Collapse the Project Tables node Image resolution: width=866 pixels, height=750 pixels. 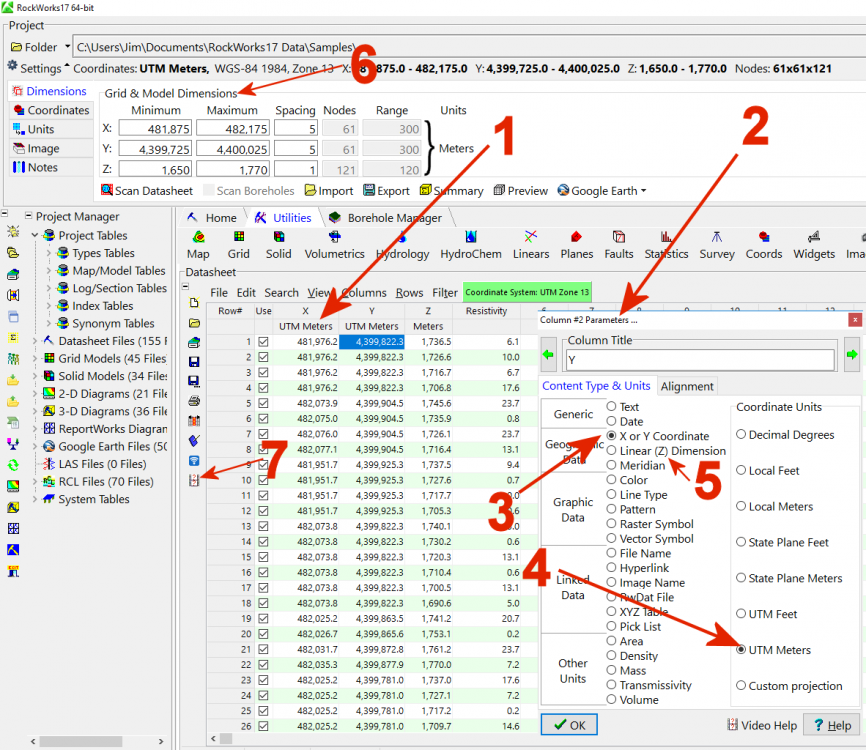pos(35,235)
